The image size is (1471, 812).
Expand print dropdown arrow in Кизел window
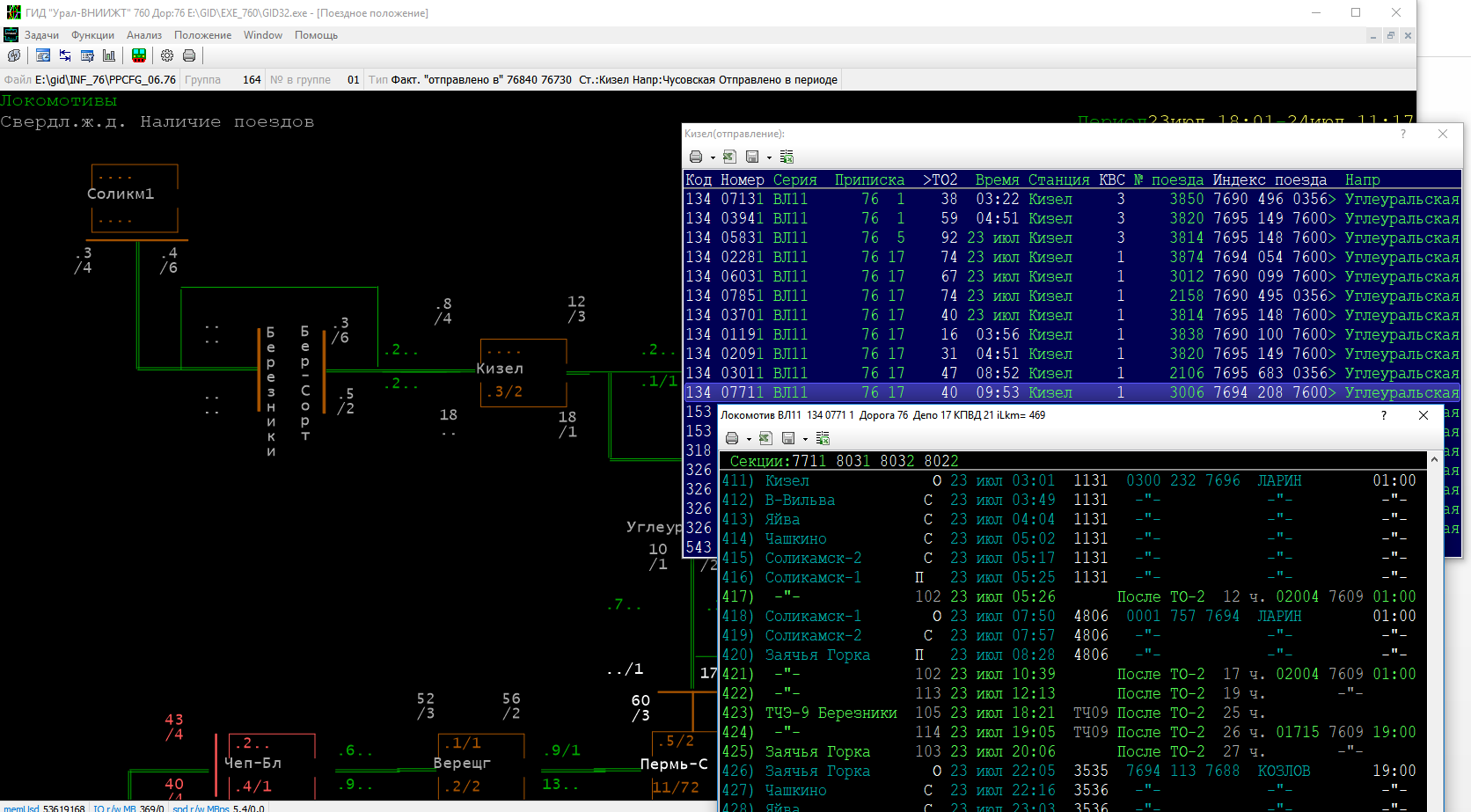[x=713, y=158]
